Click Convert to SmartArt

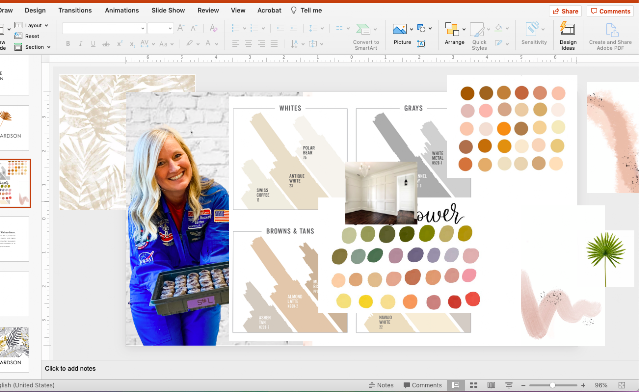366,37
